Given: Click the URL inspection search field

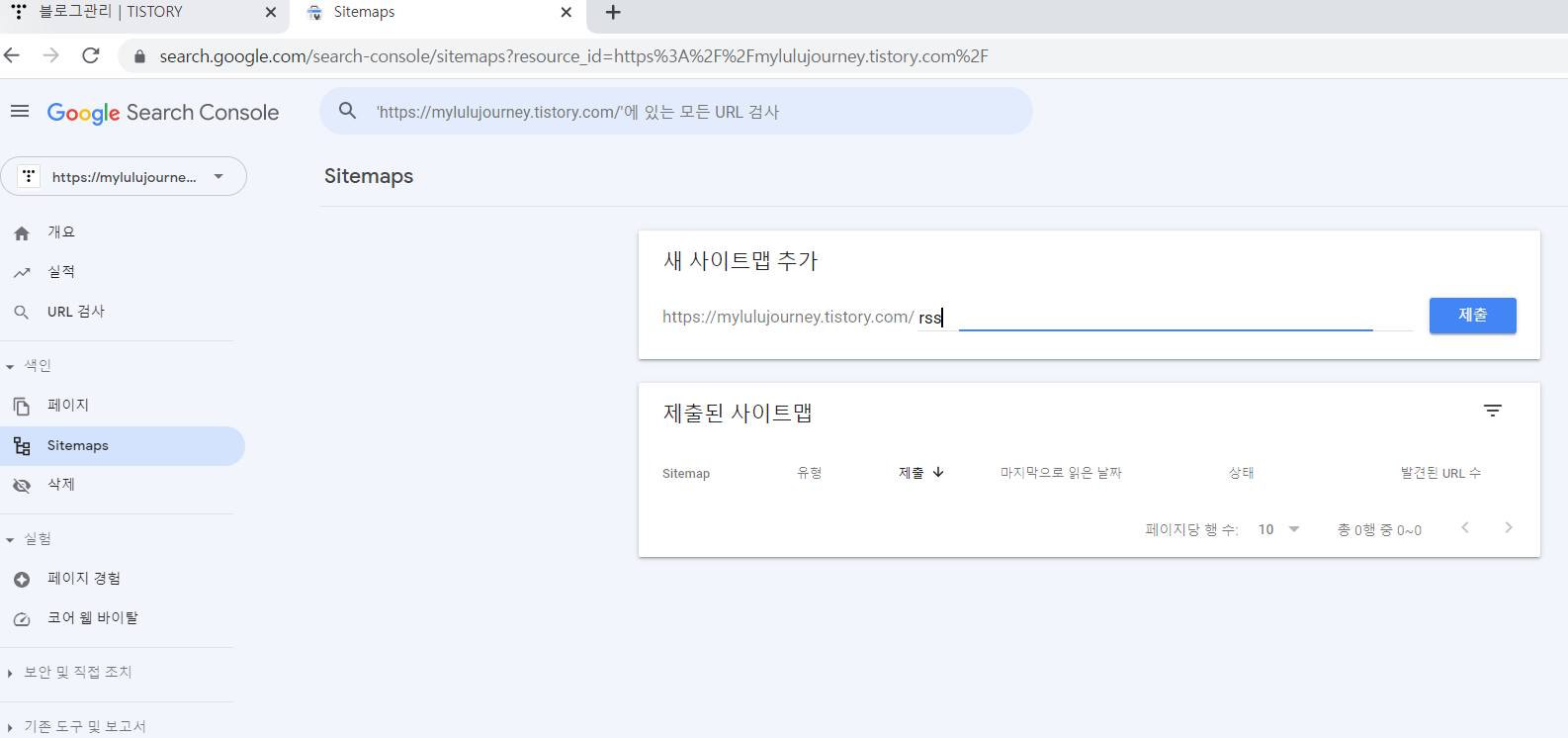Looking at the screenshot, I should coord(676,111).
